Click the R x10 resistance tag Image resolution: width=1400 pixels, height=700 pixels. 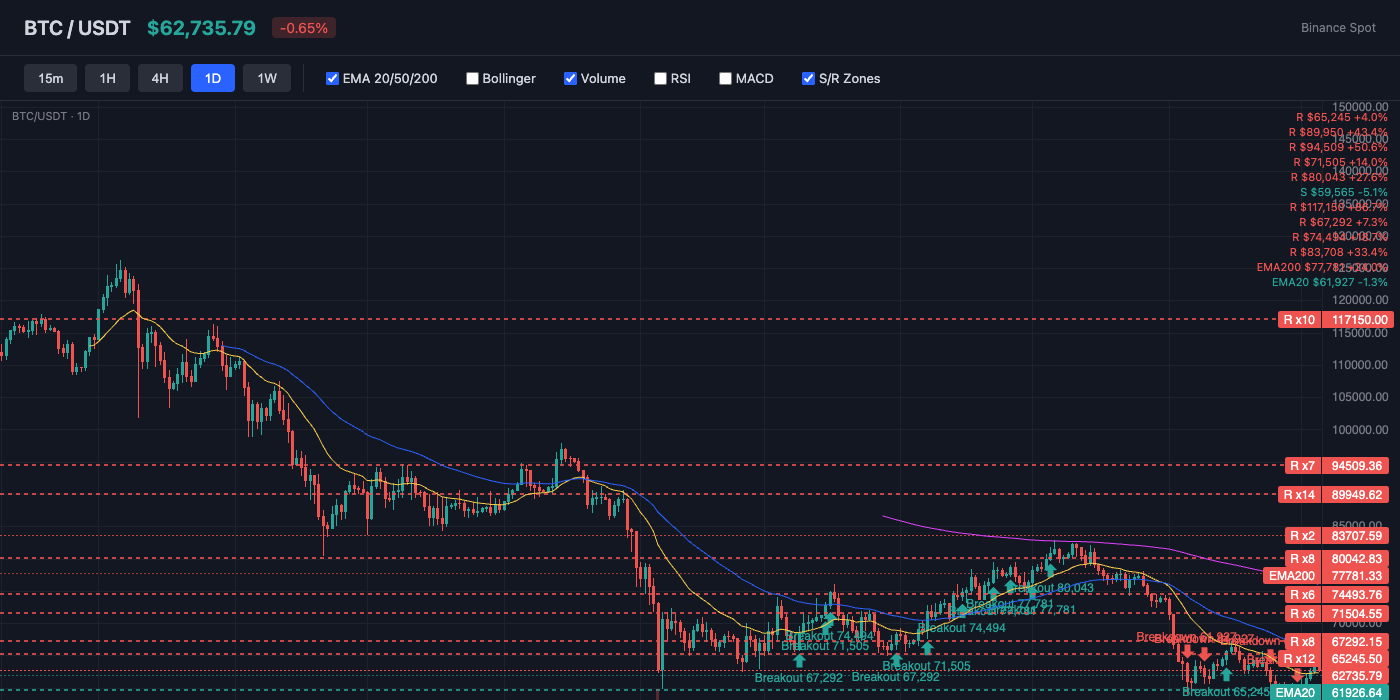pos(1300,320)
